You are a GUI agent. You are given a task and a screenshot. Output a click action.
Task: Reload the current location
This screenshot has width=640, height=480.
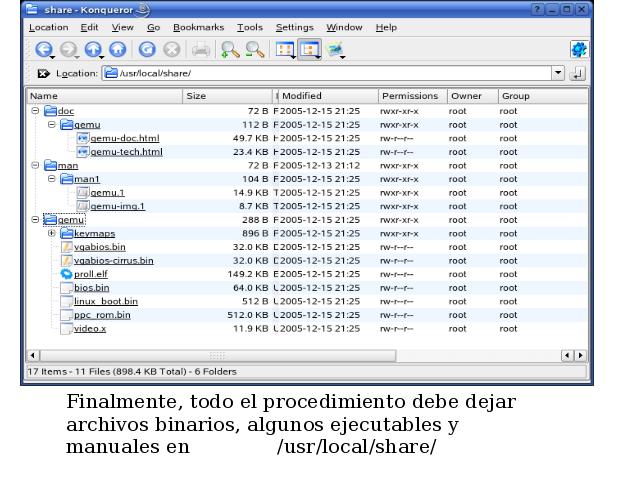tap(147, 49)
